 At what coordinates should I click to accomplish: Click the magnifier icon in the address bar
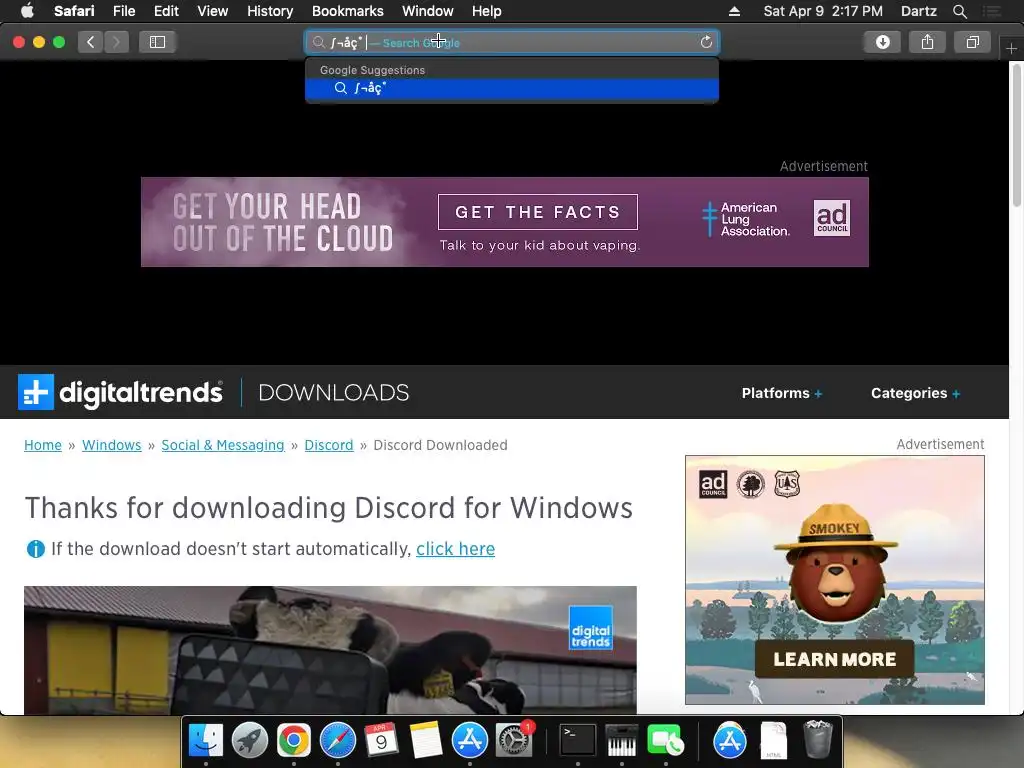point(319,42)
